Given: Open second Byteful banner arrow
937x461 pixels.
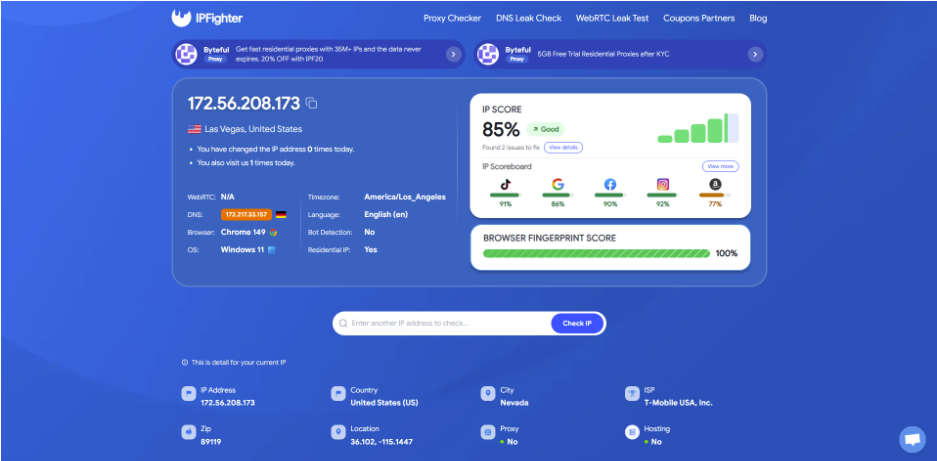Looking at the screenshot, I should 755,55.
